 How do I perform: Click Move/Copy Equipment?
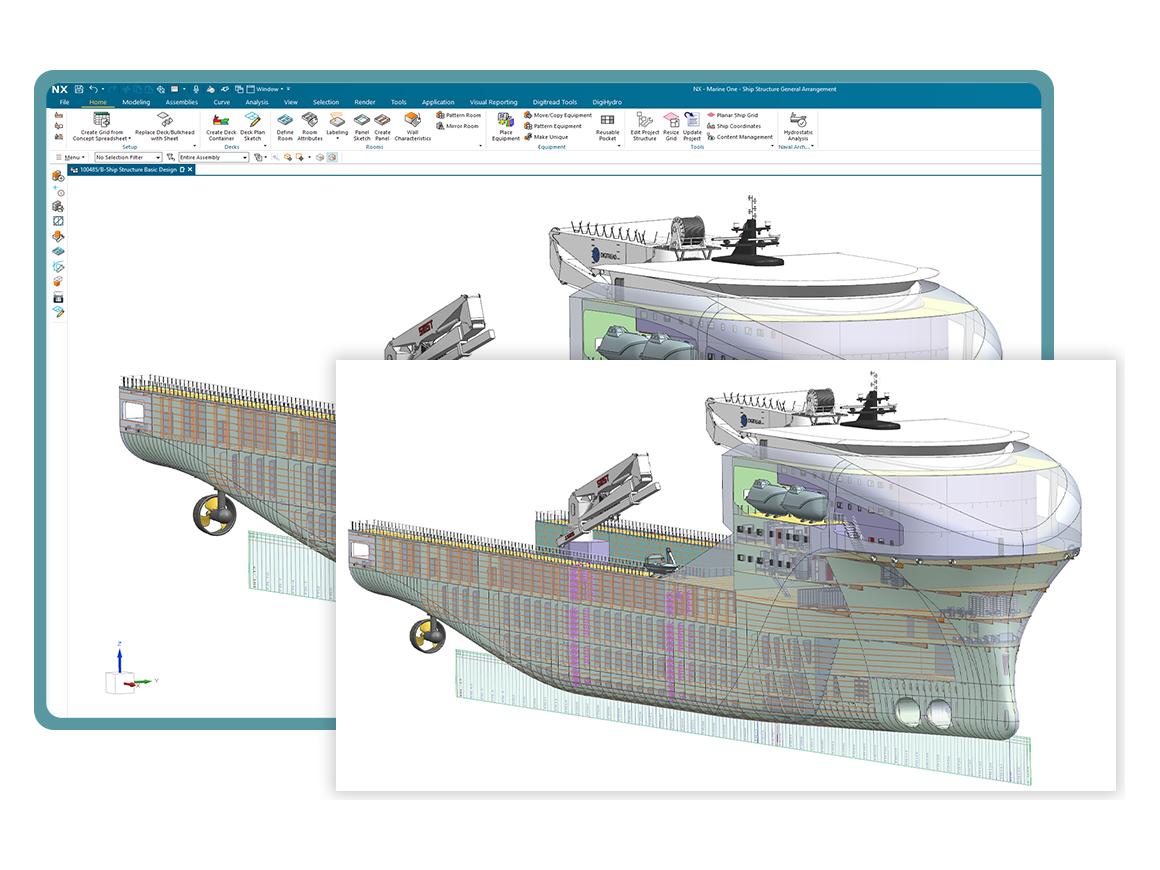click(558, 115)
